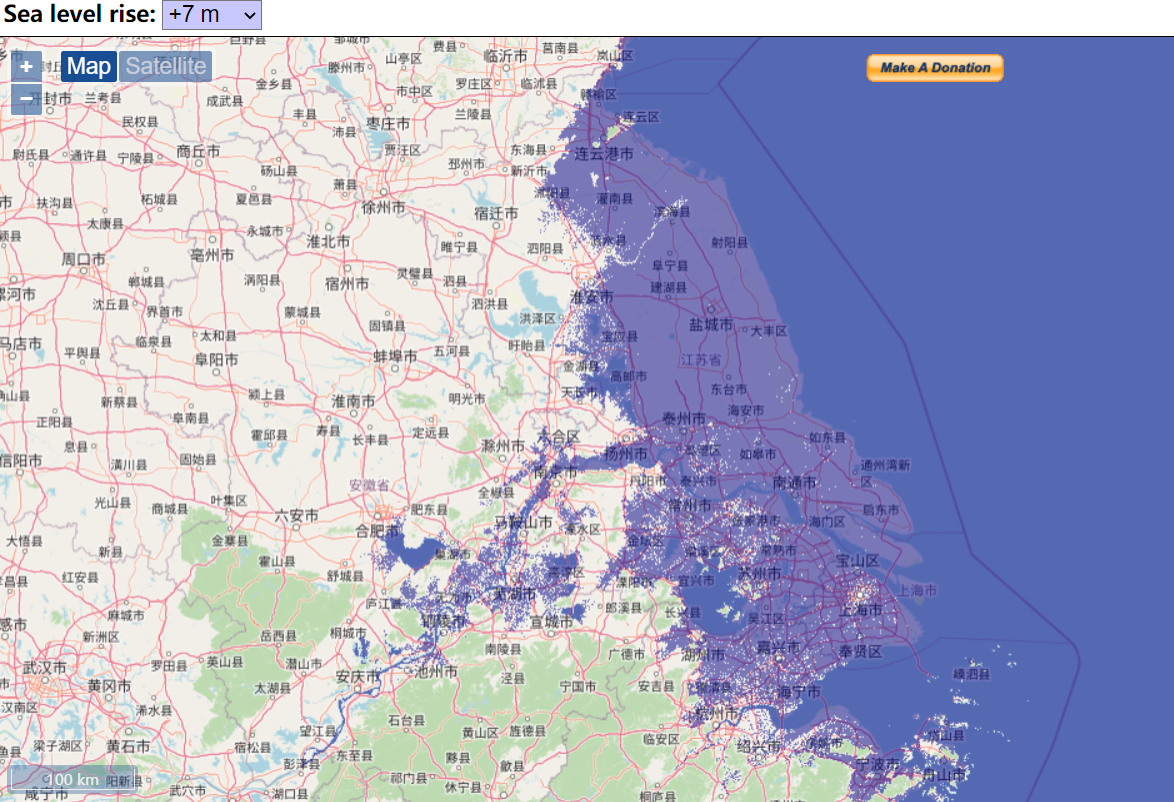This screenshot has height=802, width=1174.
Task: Click the 武汉市 city label
Action: [x=44, y=667]
